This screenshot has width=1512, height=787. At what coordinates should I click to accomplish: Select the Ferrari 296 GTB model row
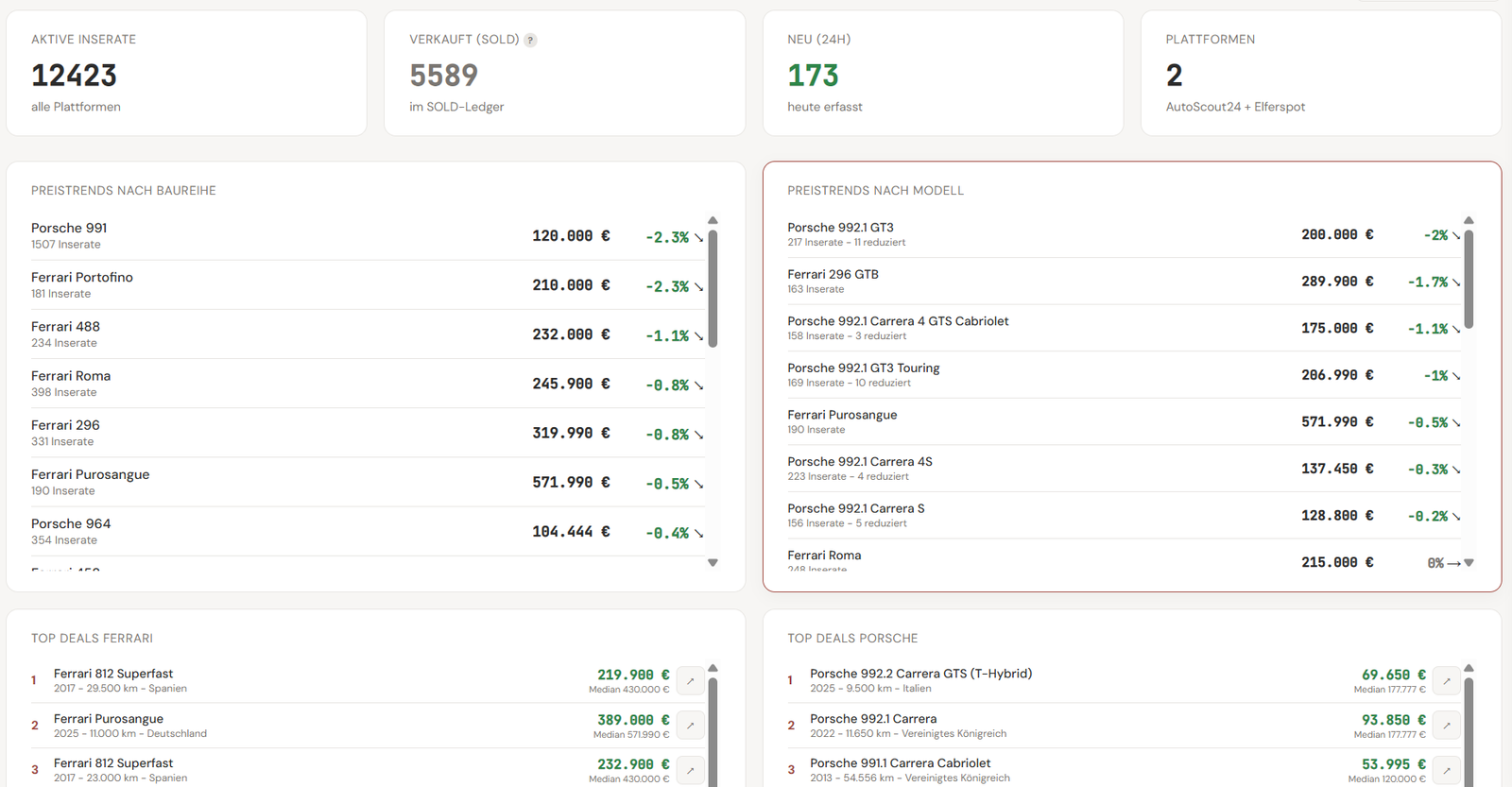tap(1124, 282)
